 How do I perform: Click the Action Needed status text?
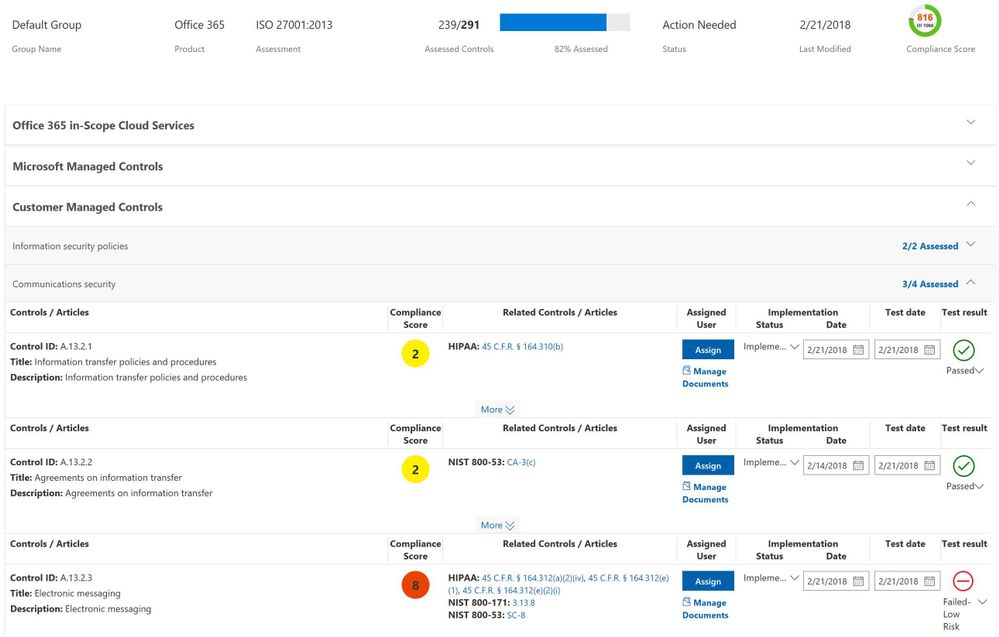tap(699, 25)
